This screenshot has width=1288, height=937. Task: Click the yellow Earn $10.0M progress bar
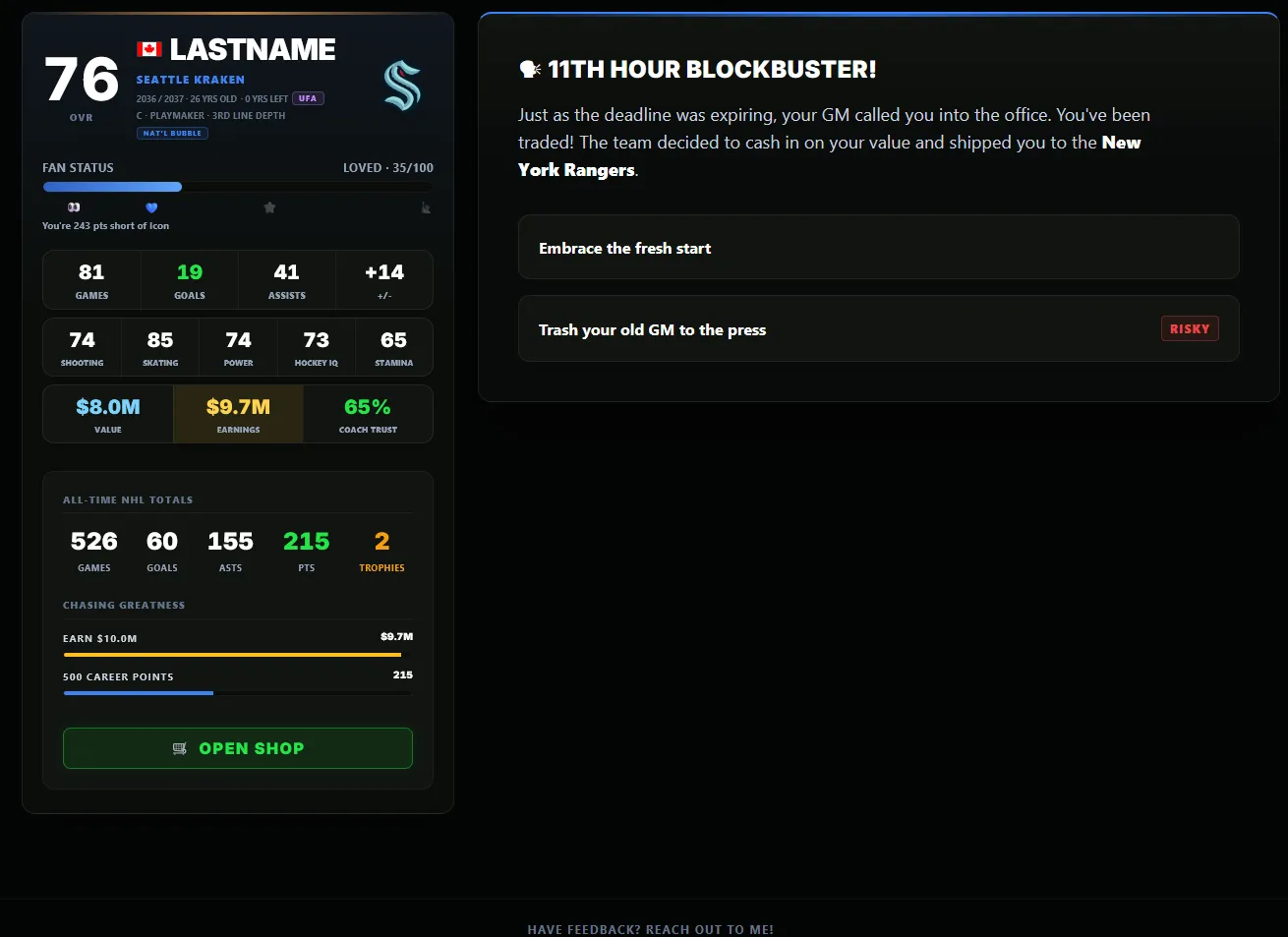(x=238, y=654)
